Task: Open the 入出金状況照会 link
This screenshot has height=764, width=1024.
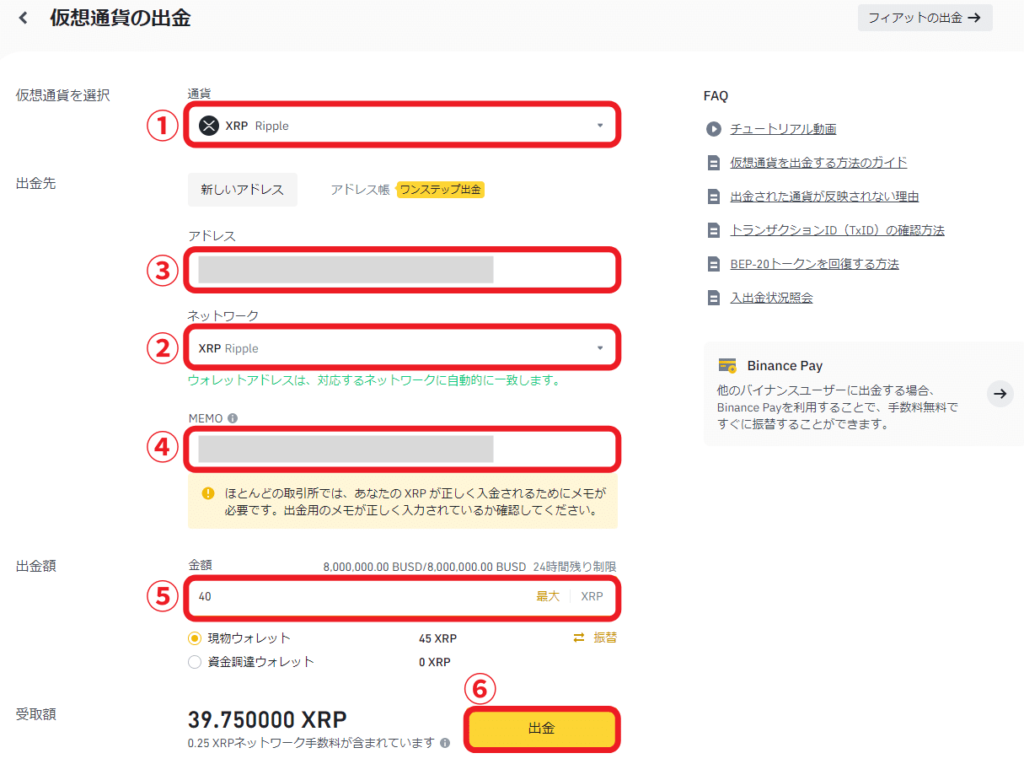Action: coord(771,298)
